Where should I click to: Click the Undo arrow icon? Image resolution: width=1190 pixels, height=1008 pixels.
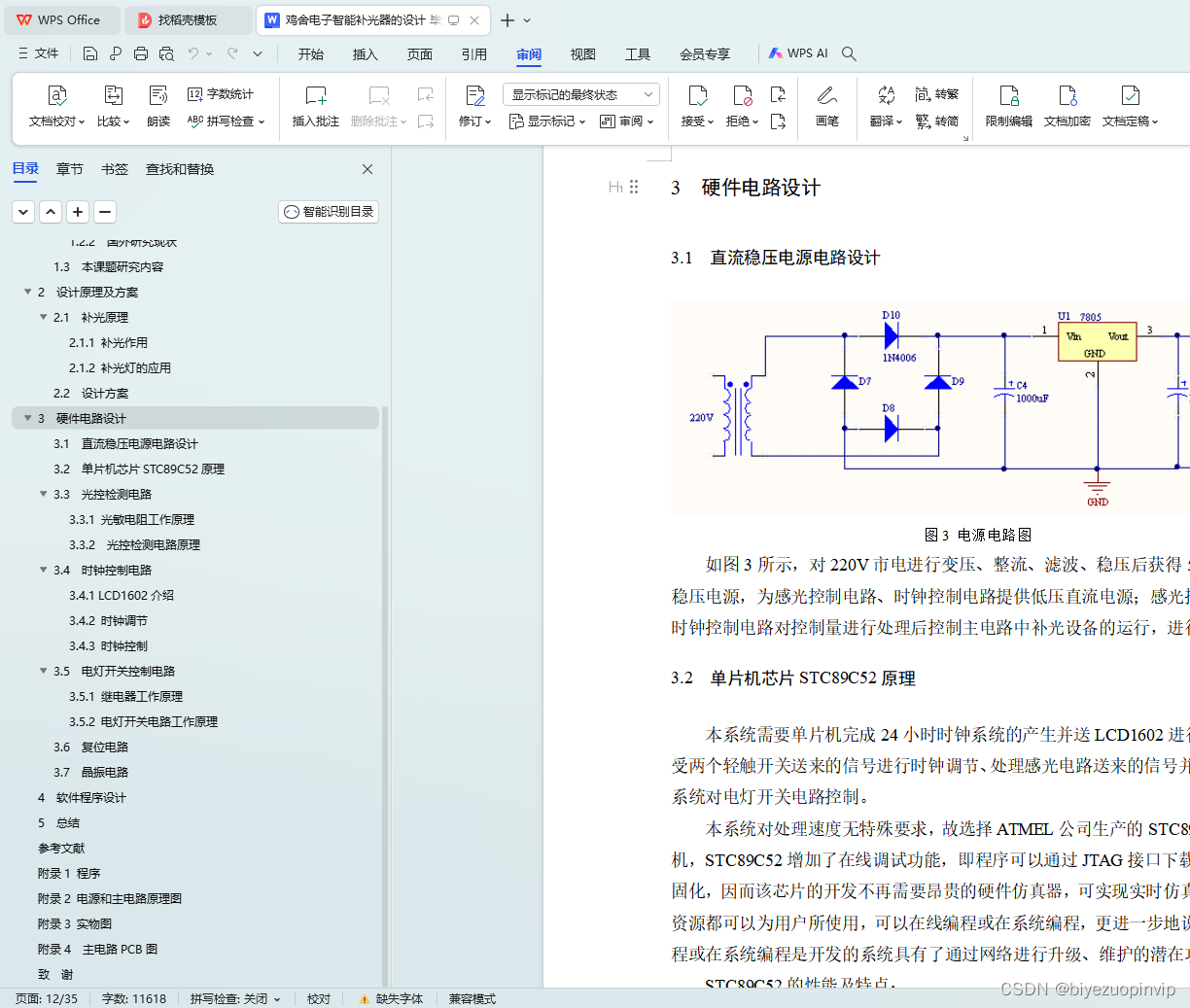coord(193,53)
